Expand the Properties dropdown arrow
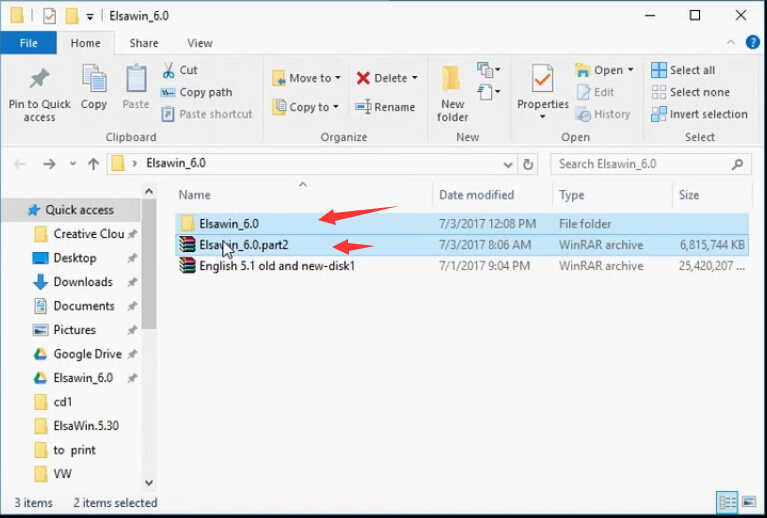Image resolution: width=767 pixels, height=518 pixels. 542,117
